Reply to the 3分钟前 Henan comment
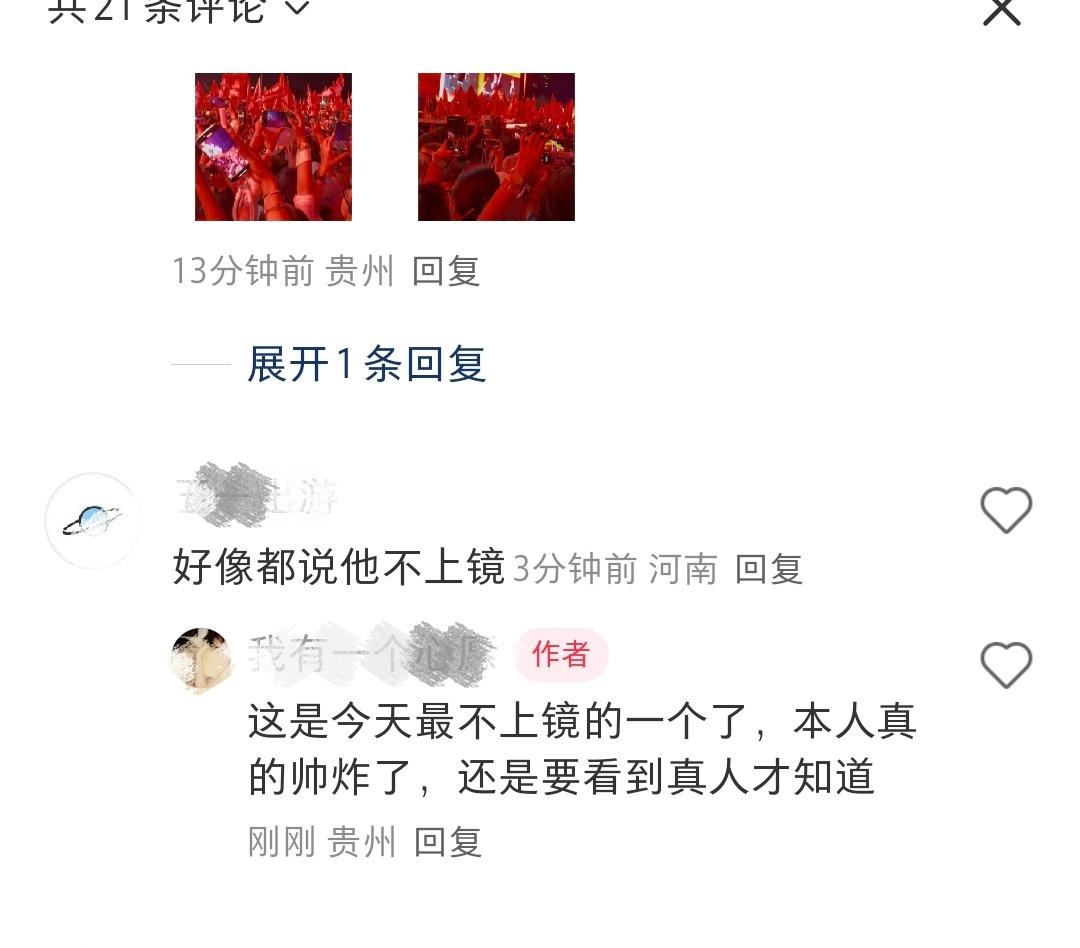The image size is (1080, 948). pos(769,569)
